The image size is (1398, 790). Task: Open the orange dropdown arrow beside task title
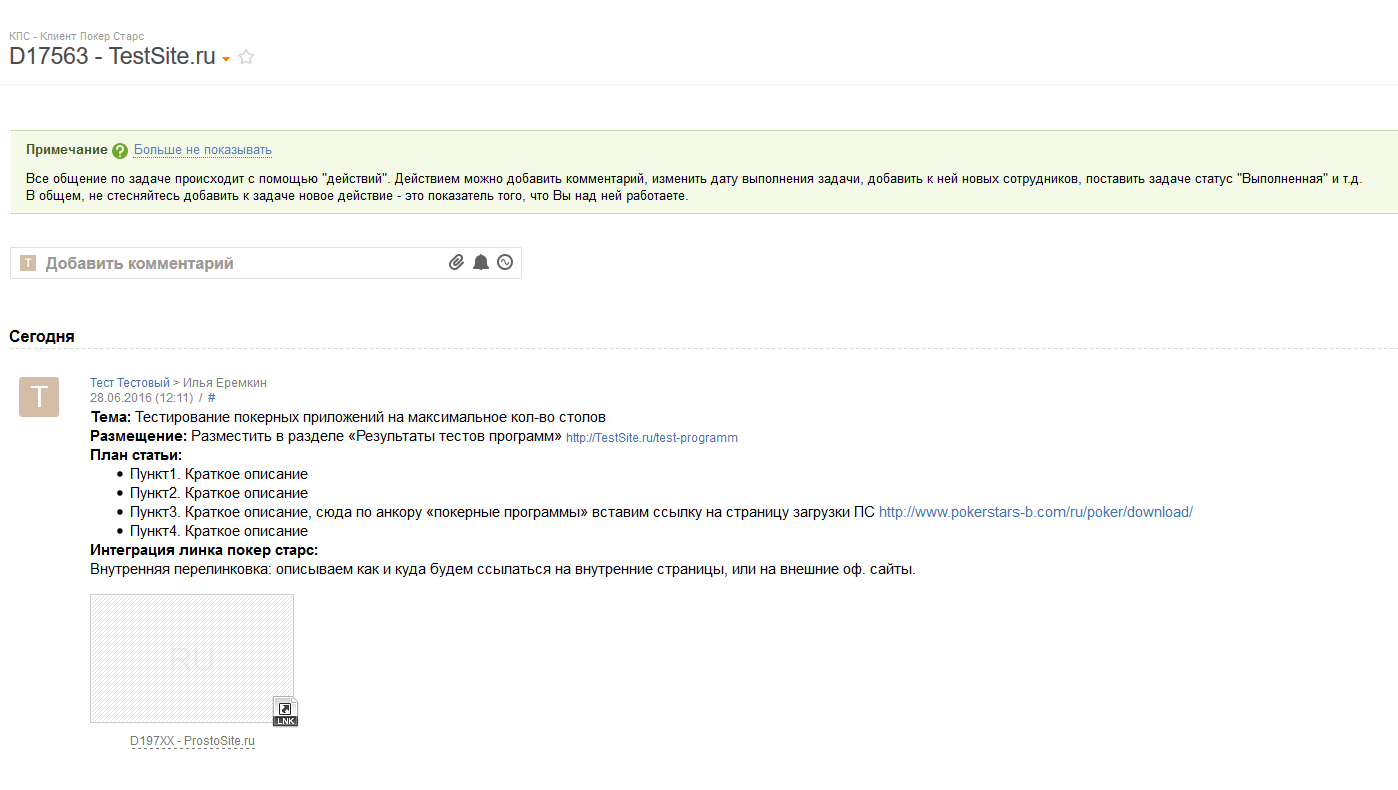[x=226, y=60]
